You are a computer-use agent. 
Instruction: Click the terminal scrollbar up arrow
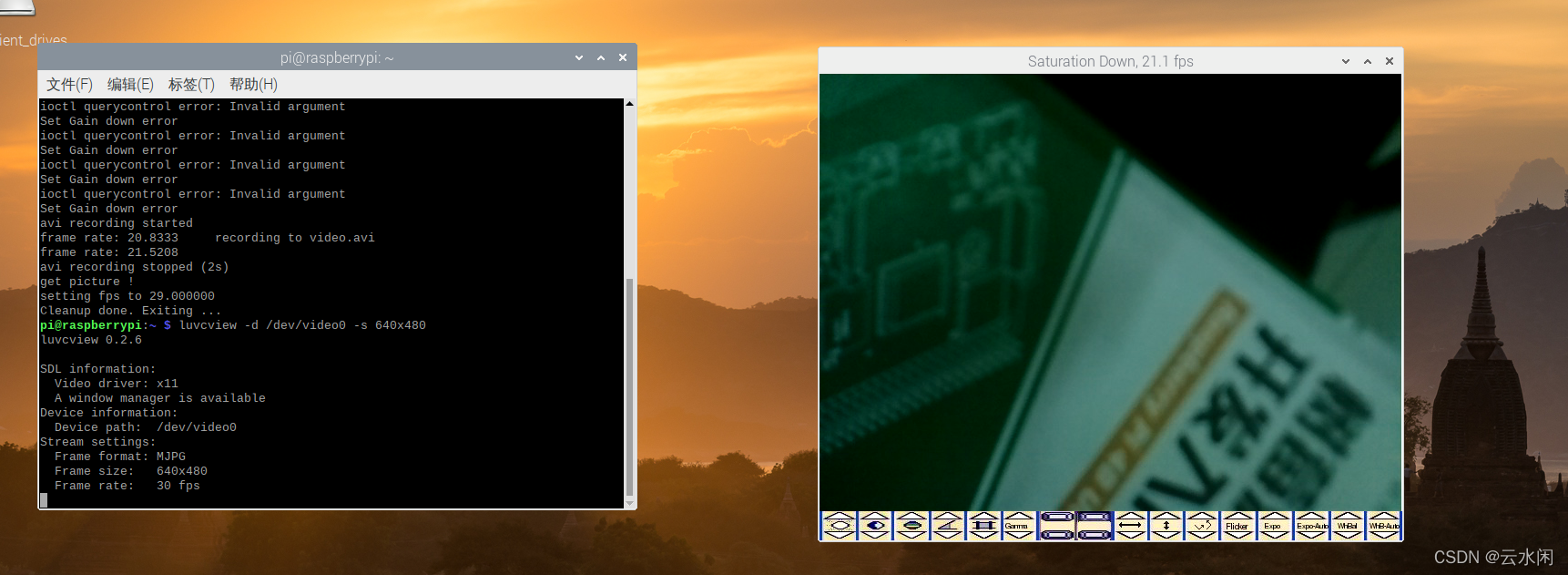pyautogui.click(x=629, y=104)
